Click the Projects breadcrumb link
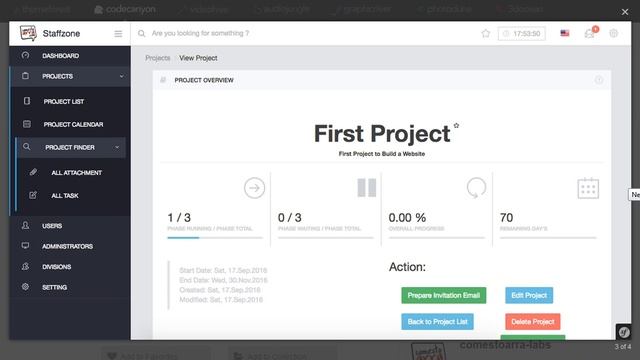The width and height of the screenshot is (640, 360). [x=158, y=58]
